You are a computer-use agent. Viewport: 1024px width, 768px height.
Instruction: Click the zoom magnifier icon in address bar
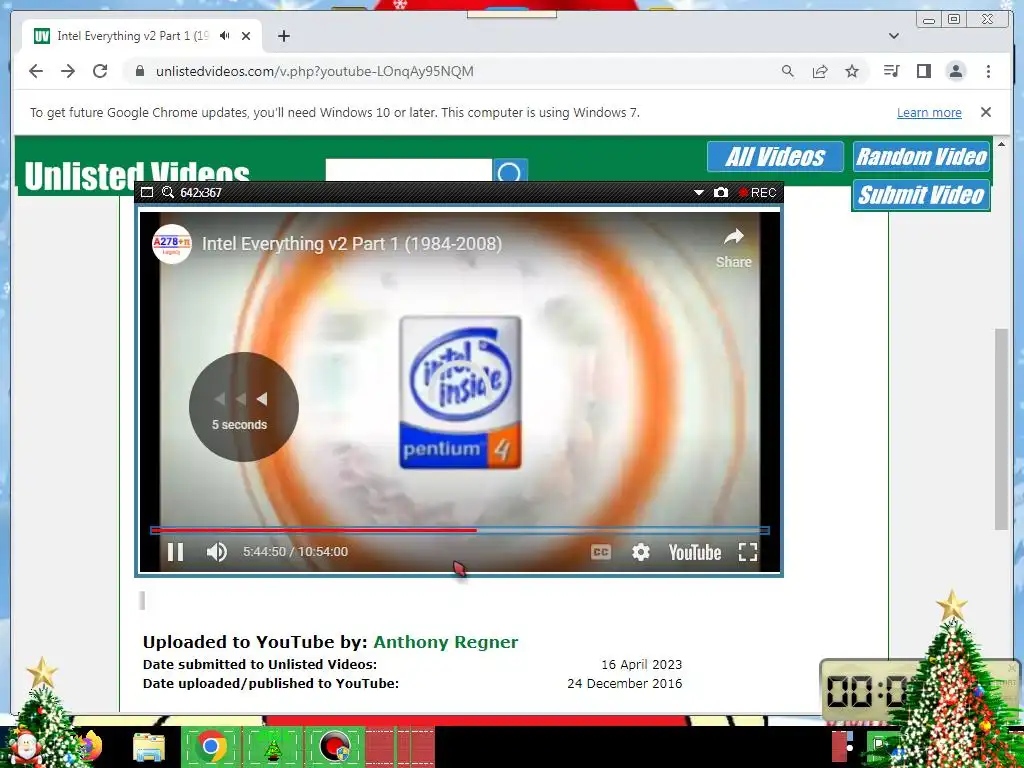[x=788, y=71]
